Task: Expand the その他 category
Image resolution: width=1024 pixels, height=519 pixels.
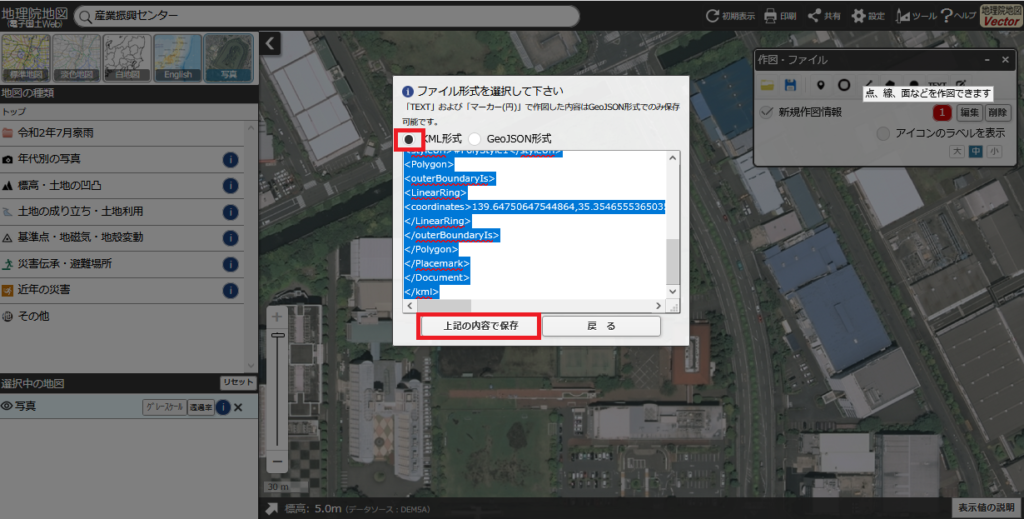Action: 122,316
